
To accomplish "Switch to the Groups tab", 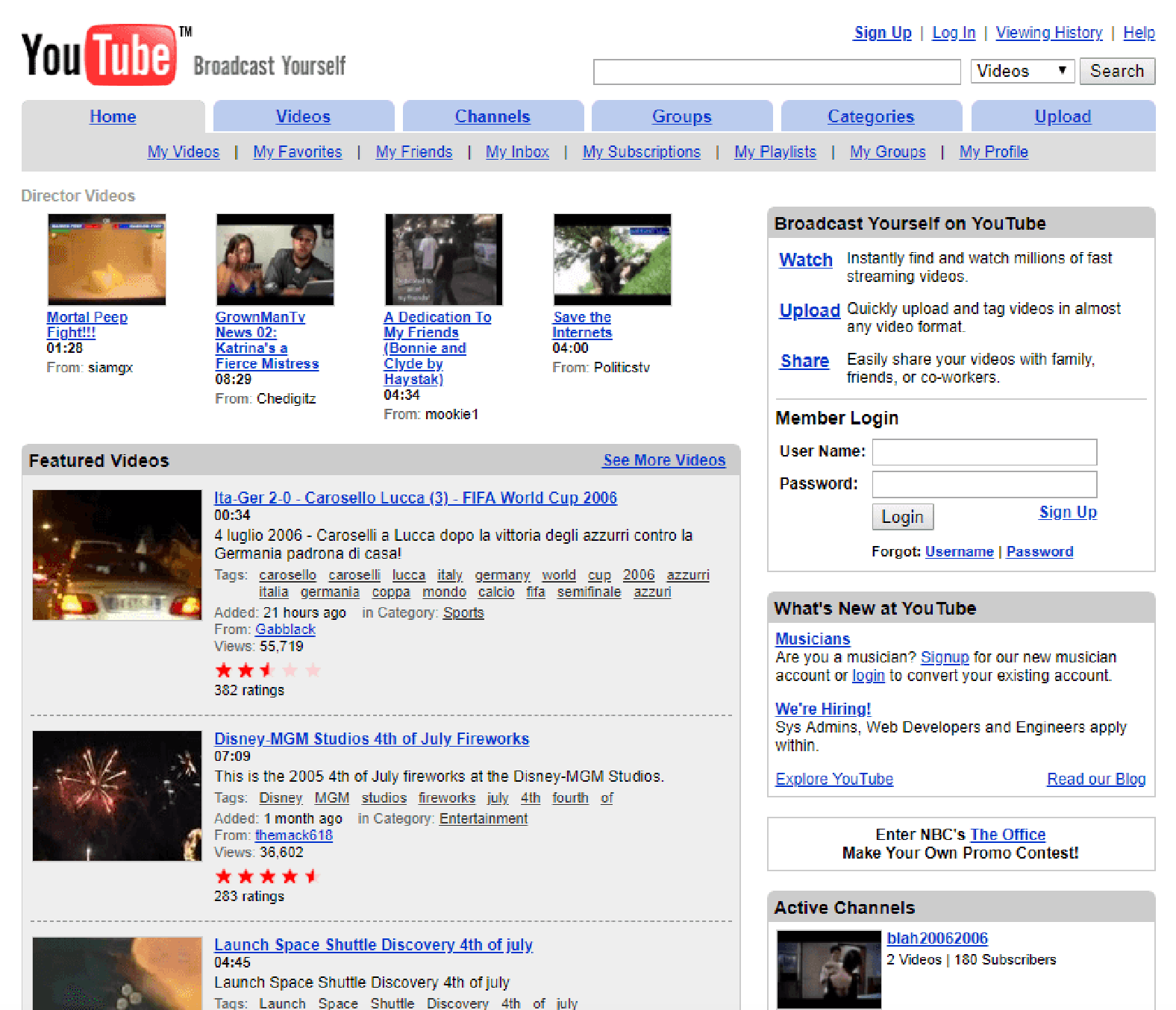I will 682,116.
